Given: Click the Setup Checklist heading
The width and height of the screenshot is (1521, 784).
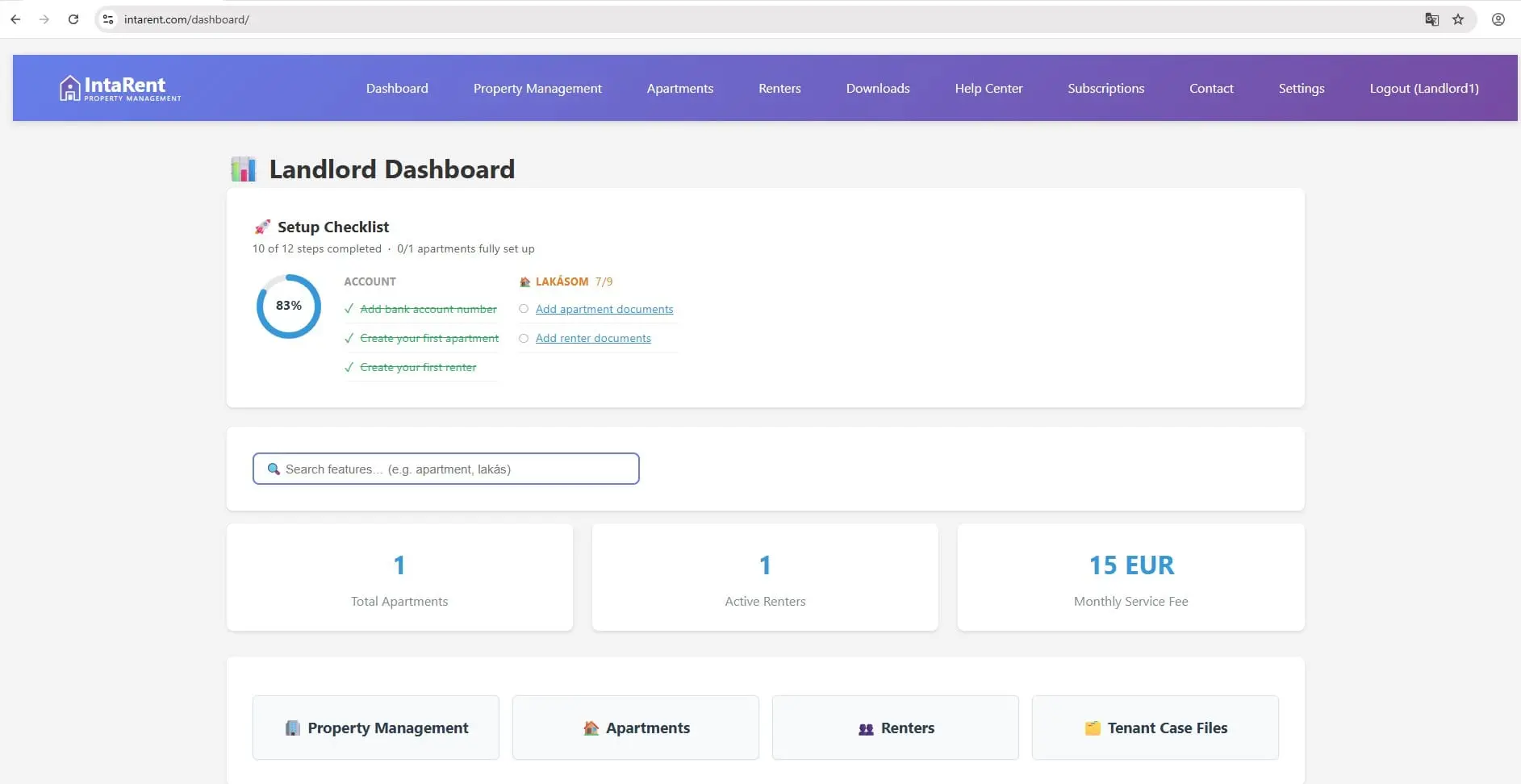Looking at the screenshot, I should 333,227.
